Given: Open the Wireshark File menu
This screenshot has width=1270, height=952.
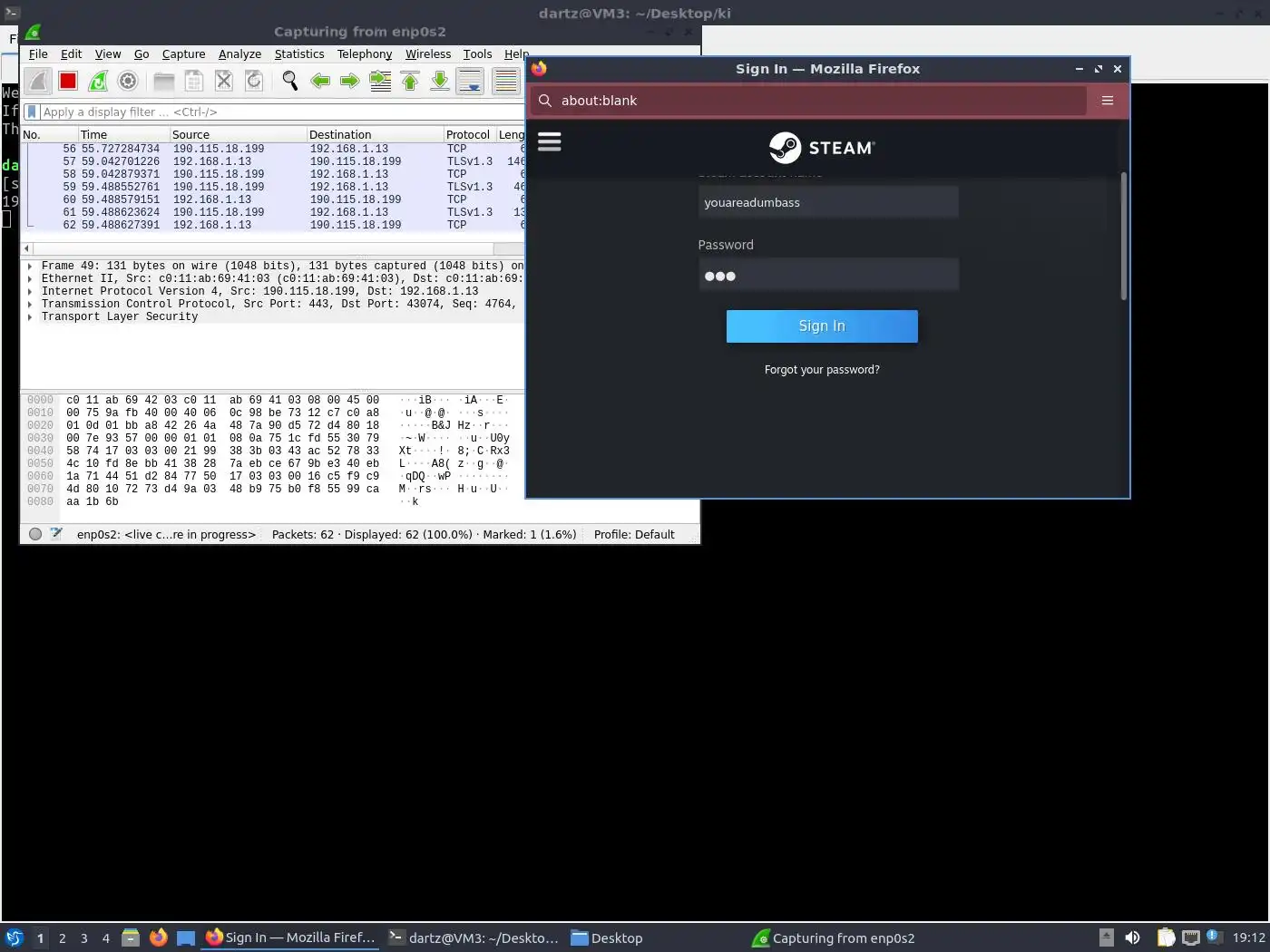Looking at the screenshot, I should pyautogui.click(x=38, y=54).
